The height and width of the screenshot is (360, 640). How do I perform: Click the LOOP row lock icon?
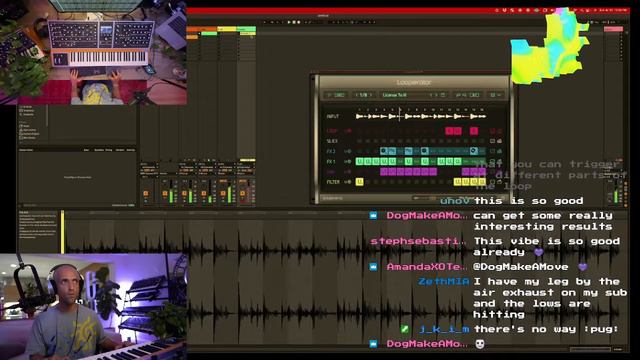pos(492,131)
